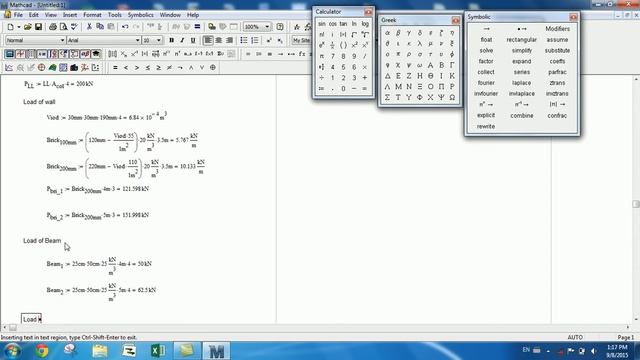Click the vertical scrollbar thumb of worksheet
This screenshot has width=640, height=360.
636,204
